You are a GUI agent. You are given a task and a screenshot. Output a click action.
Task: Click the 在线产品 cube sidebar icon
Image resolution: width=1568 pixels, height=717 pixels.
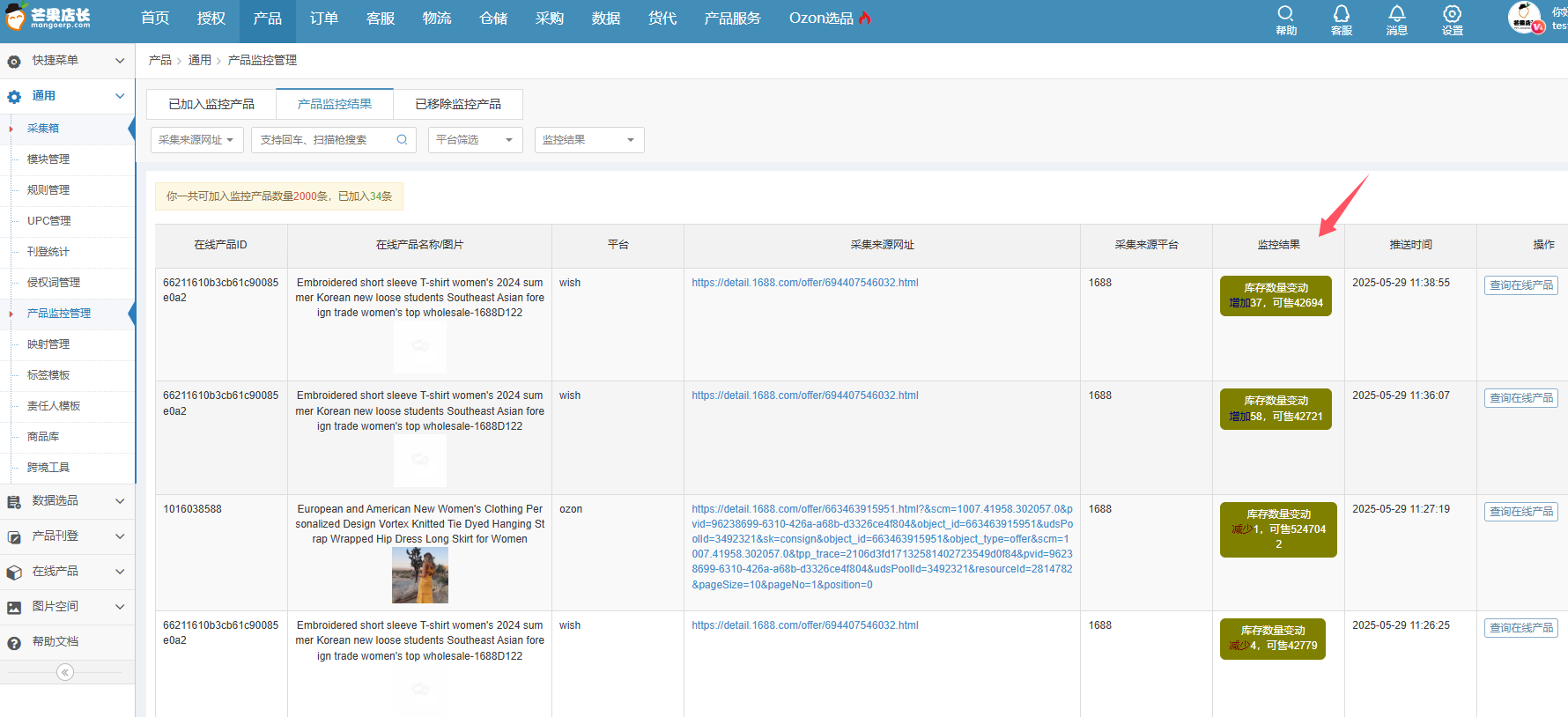tap(14, 573)
